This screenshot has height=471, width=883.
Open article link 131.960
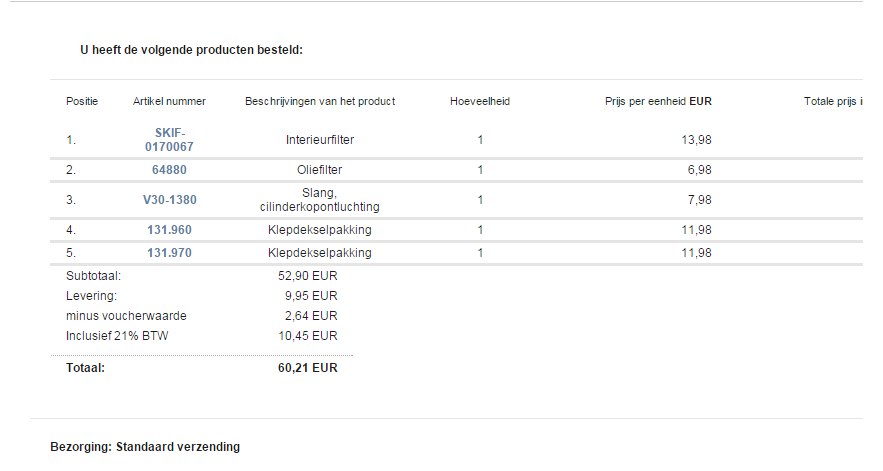click(x=169, y=230)
